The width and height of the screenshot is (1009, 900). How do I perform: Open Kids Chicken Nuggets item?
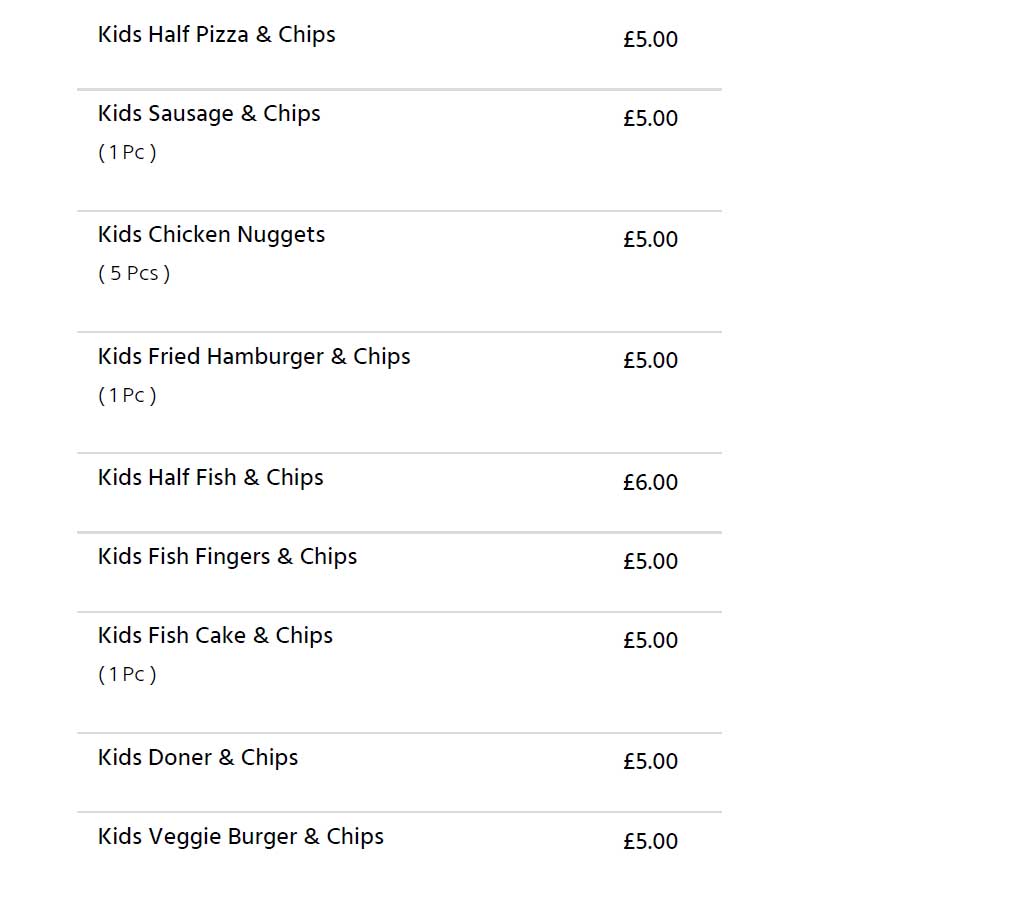point(211,235)
